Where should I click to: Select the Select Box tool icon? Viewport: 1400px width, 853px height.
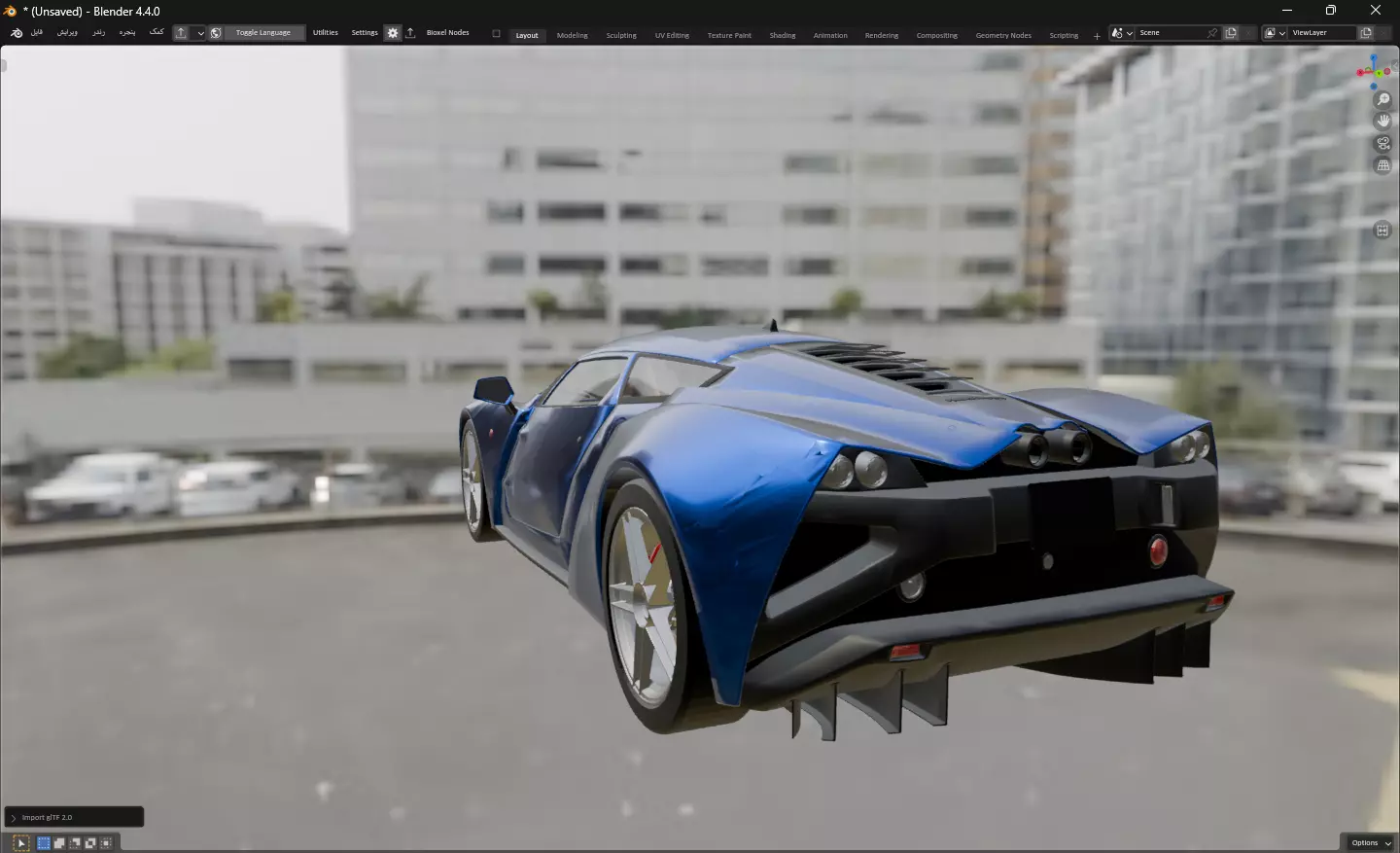[x=20, y=843]
